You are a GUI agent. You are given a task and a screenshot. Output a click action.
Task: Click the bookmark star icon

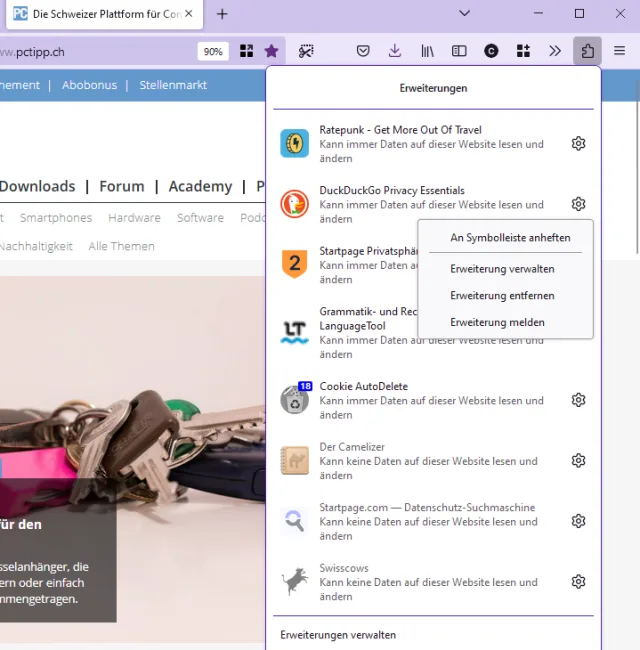[x=272, y=51]
